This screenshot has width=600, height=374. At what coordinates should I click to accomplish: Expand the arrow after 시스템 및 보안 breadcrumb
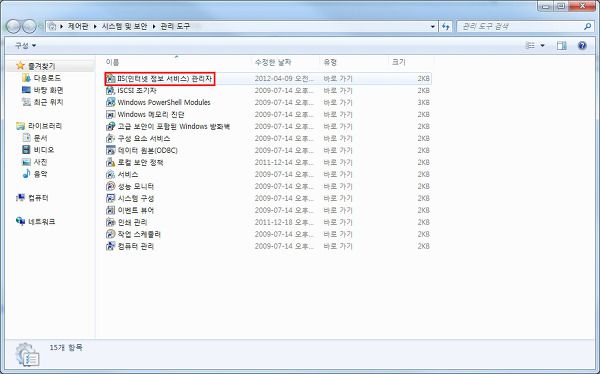pos(154,26)
